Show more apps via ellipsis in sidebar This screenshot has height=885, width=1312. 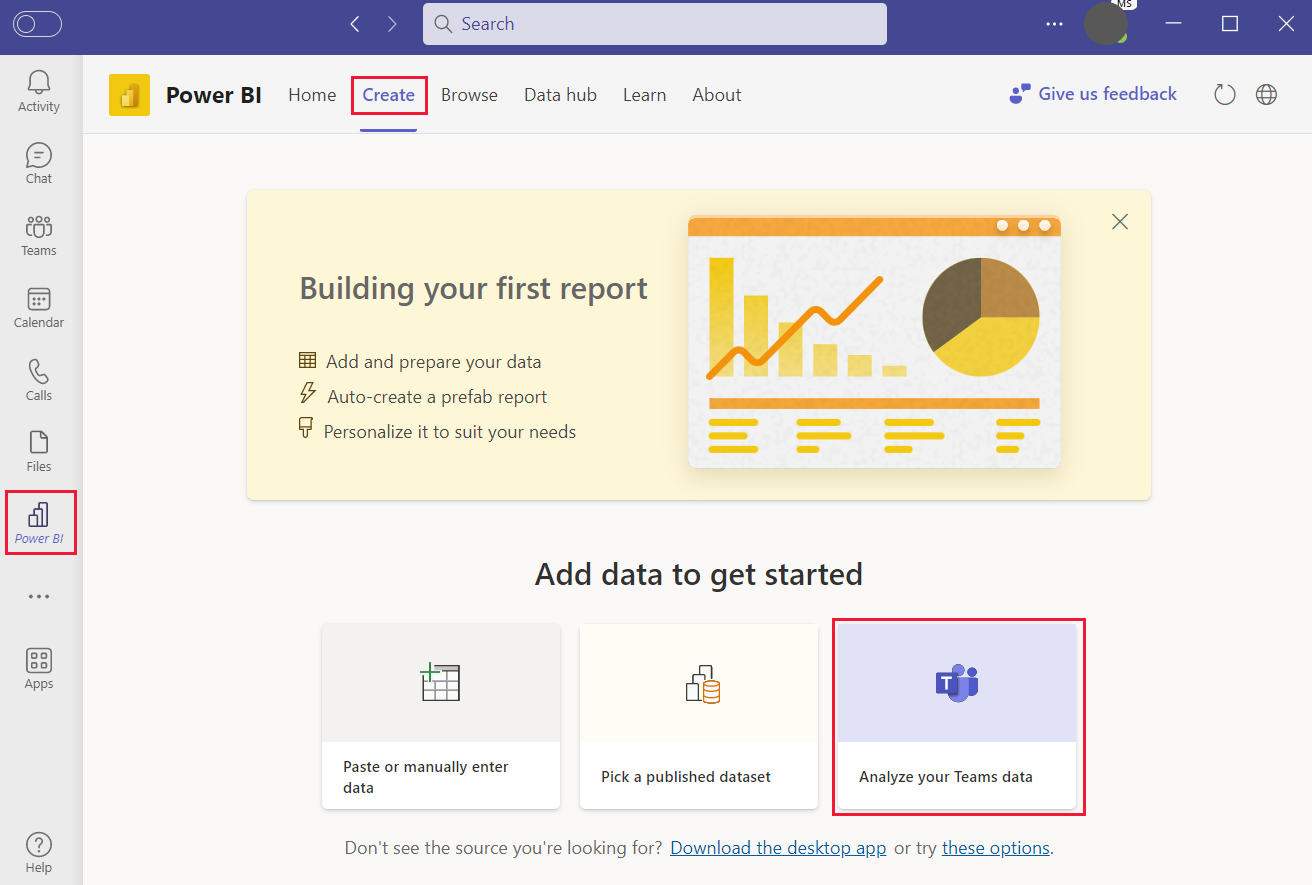39,597
